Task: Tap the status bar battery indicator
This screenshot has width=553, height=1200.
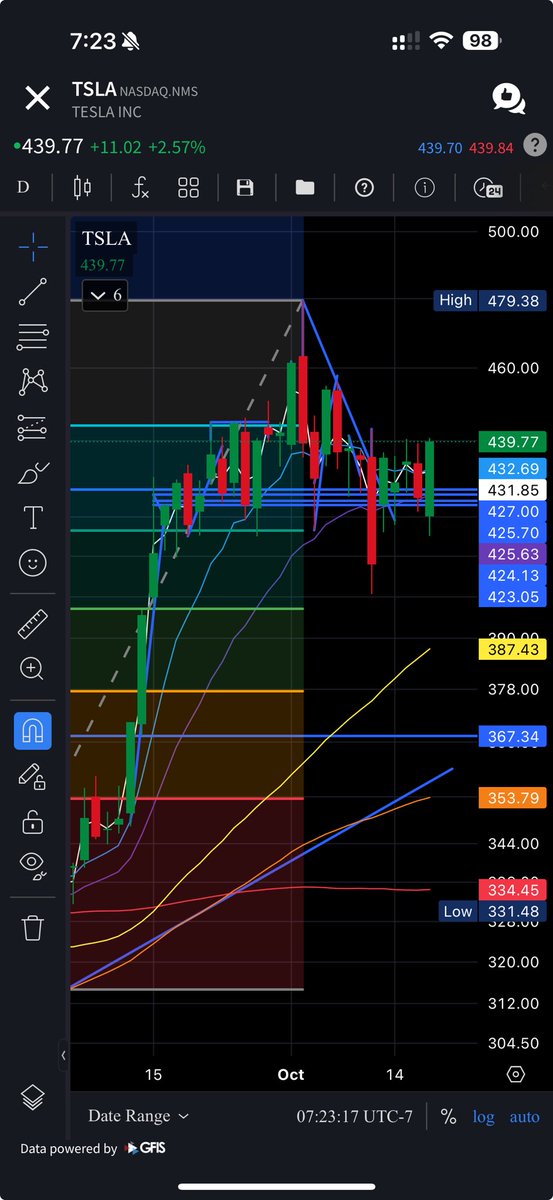Action: [483, 41]
